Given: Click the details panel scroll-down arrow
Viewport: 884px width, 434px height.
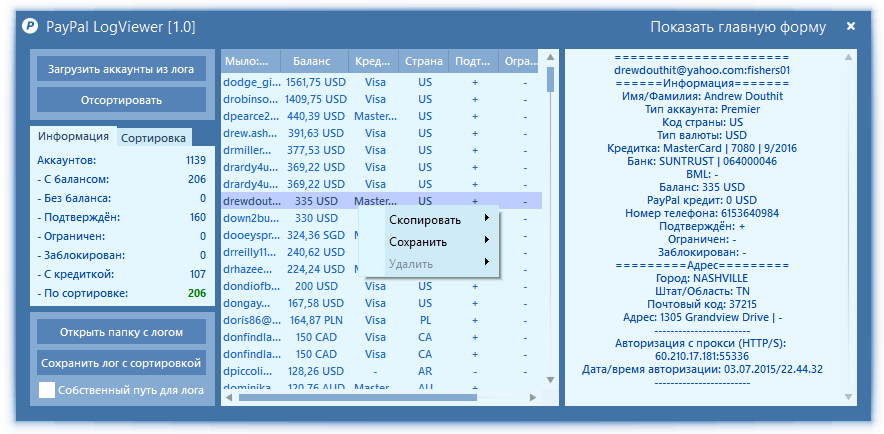Looking at the screenshot, I should coord(847,397).
